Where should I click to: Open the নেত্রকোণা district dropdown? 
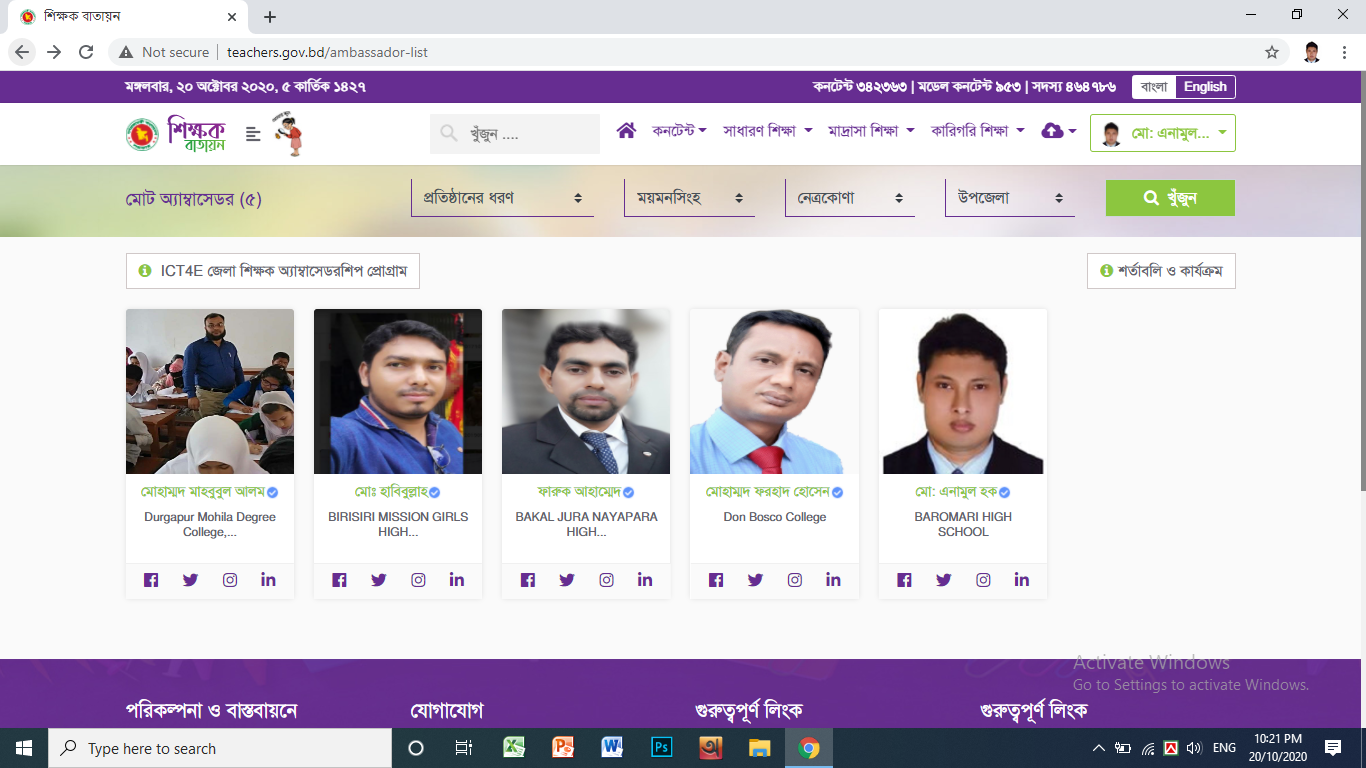[850, 198]
